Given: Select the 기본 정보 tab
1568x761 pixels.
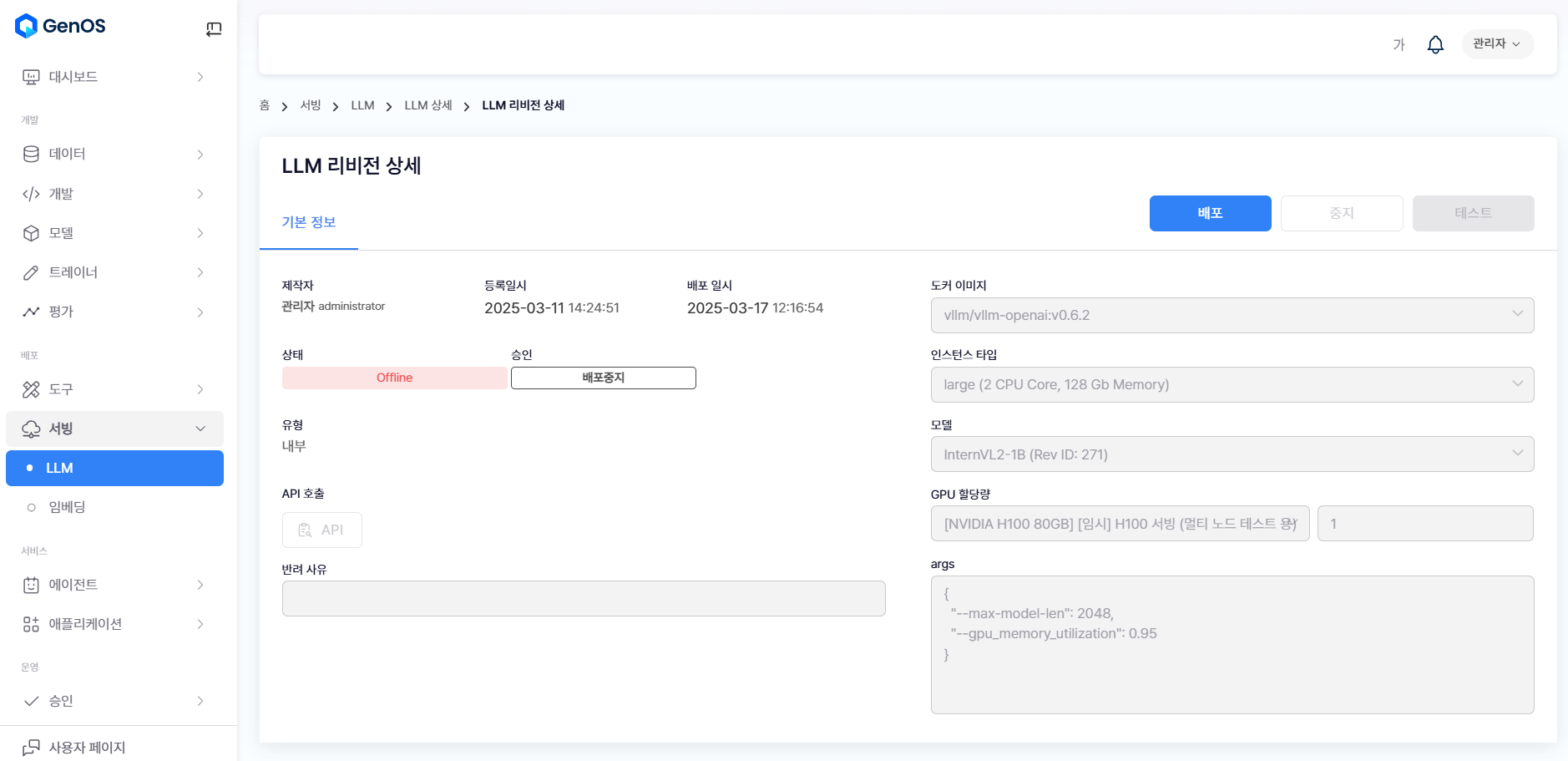Looking at the screenshot, I should pyautogui.click(x=308, y=222).
